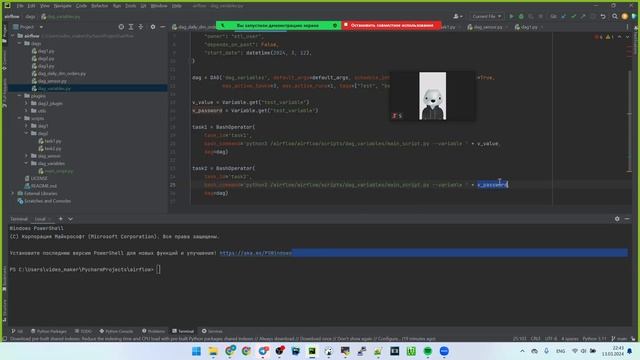The height and width of the screenshot is (360, 640).
Task: Open Terminal panel settings gear
Action: (617, 219)
